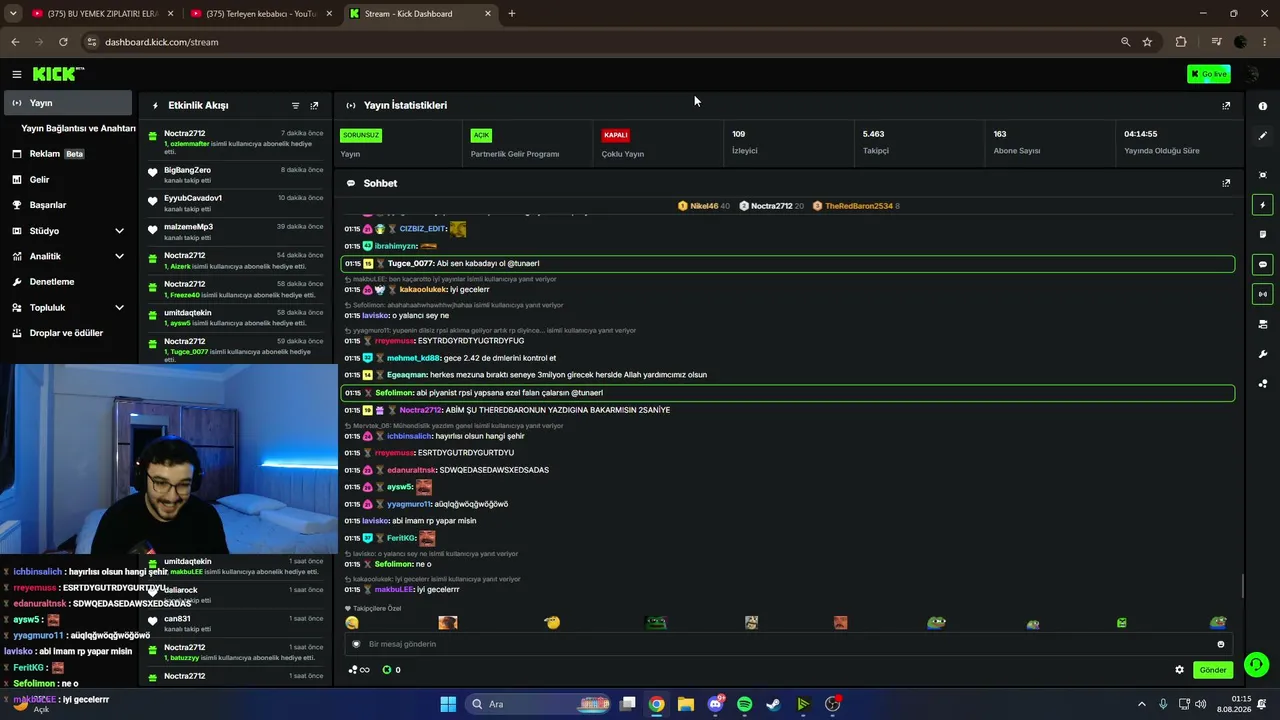Image resolution: width=1280 pixels, height=720 pixels.
Task: Select Yayın in the left sidebar
Action: (68, 103)
